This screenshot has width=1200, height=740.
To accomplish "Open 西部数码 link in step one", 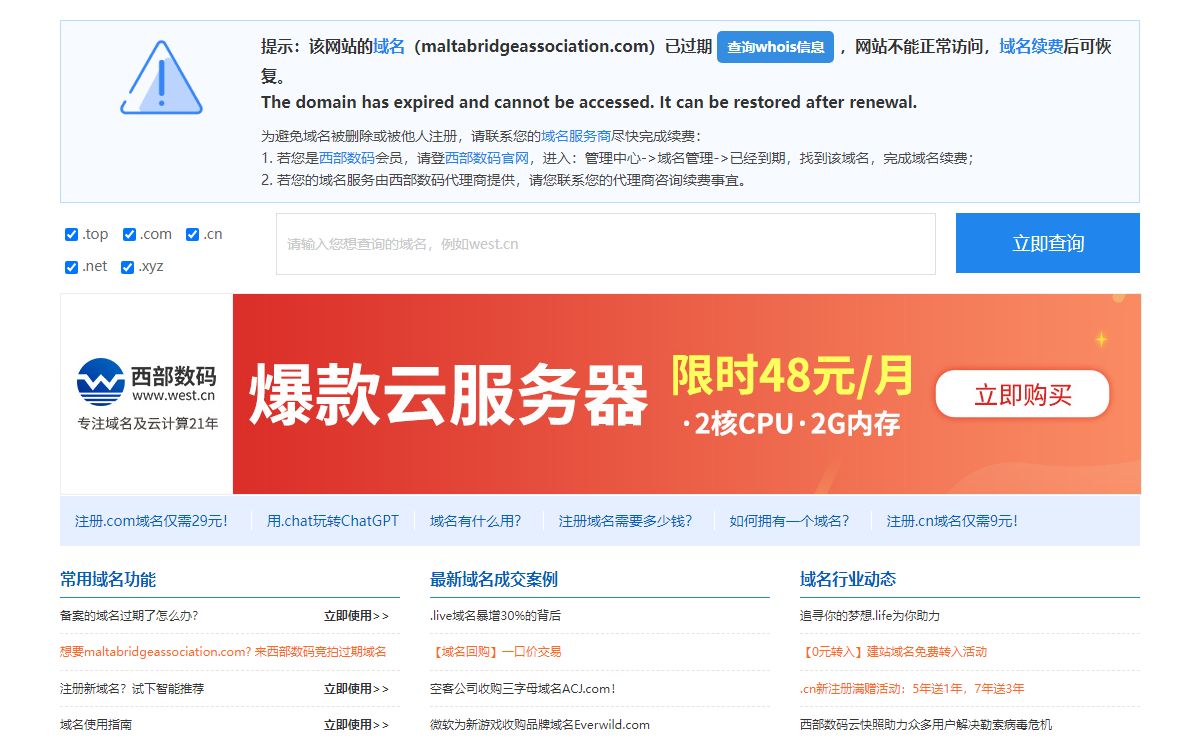I will click(x=347, y=158).
